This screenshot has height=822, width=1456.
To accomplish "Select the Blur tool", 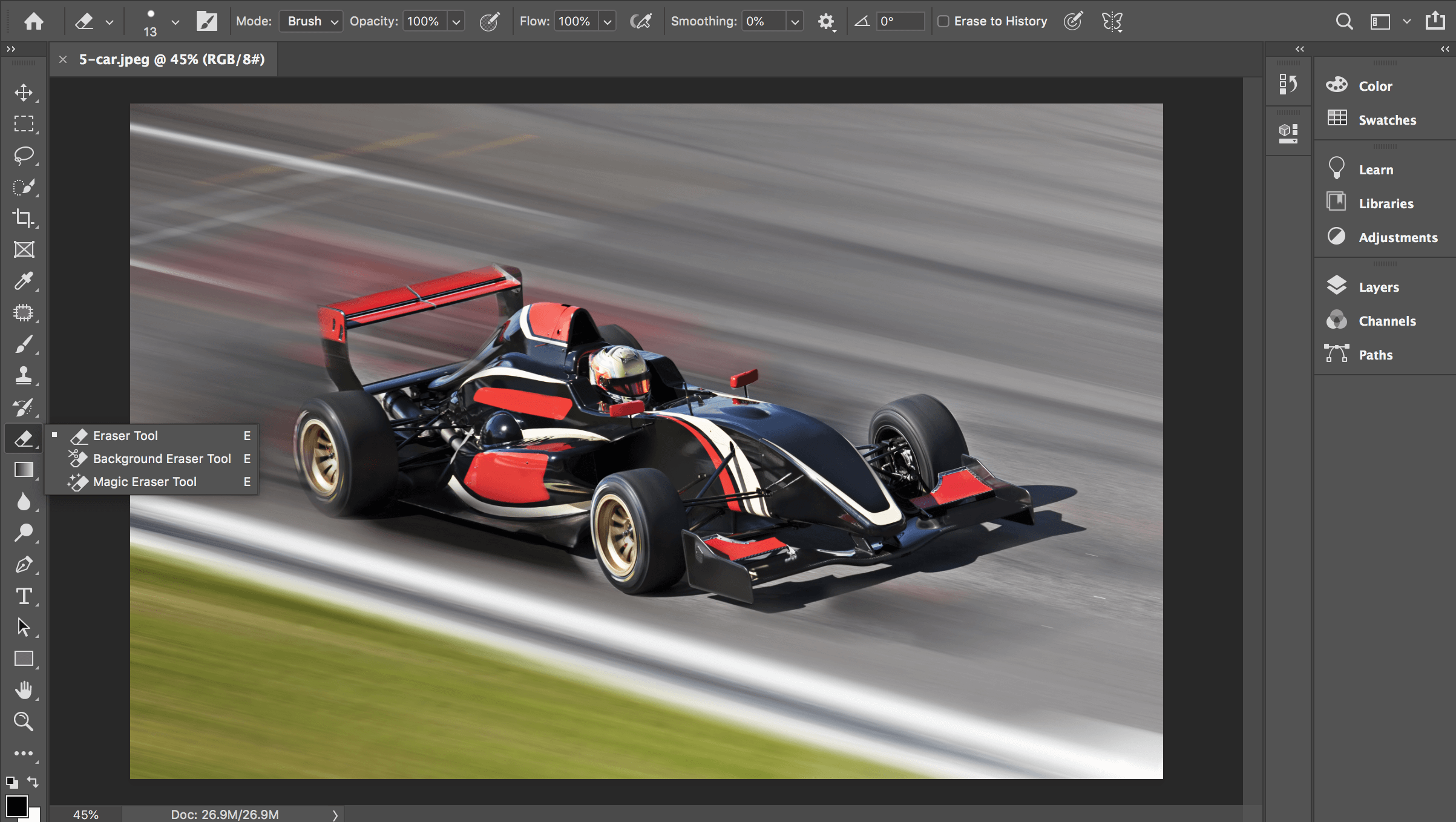I will coord(24,501).
